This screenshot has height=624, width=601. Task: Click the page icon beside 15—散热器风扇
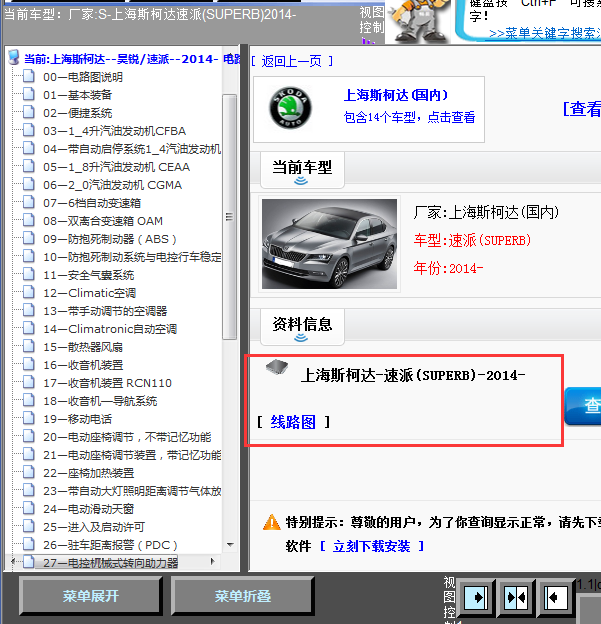click(x=29, y=346)
